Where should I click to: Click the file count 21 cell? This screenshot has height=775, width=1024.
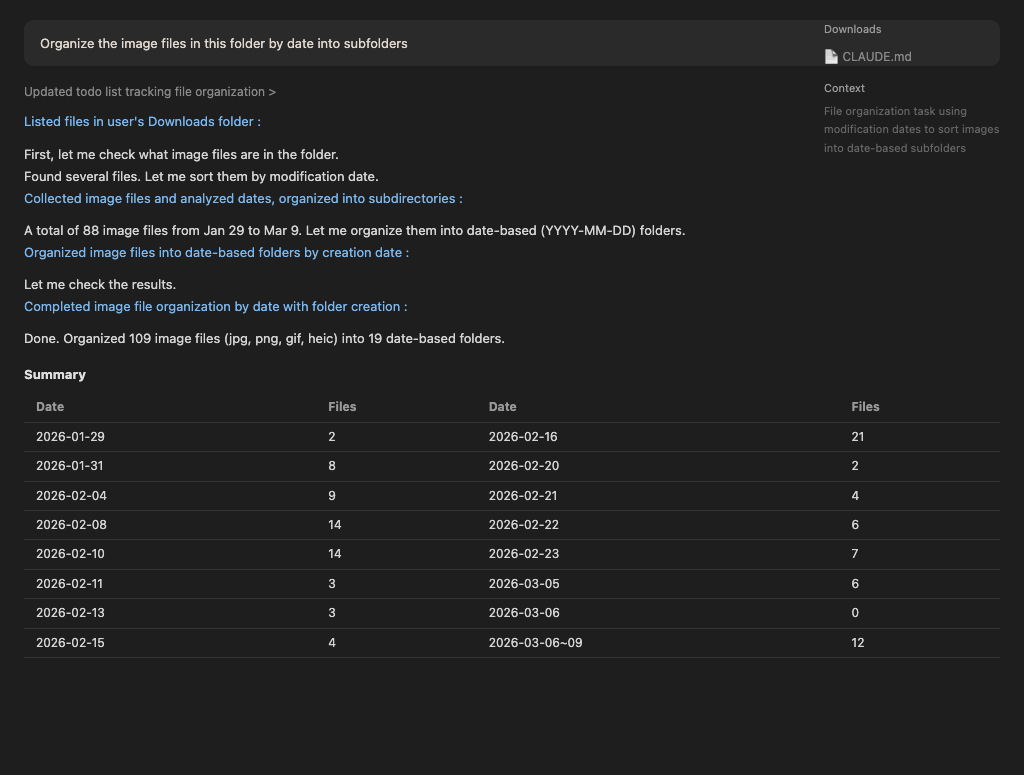(858, 437)
